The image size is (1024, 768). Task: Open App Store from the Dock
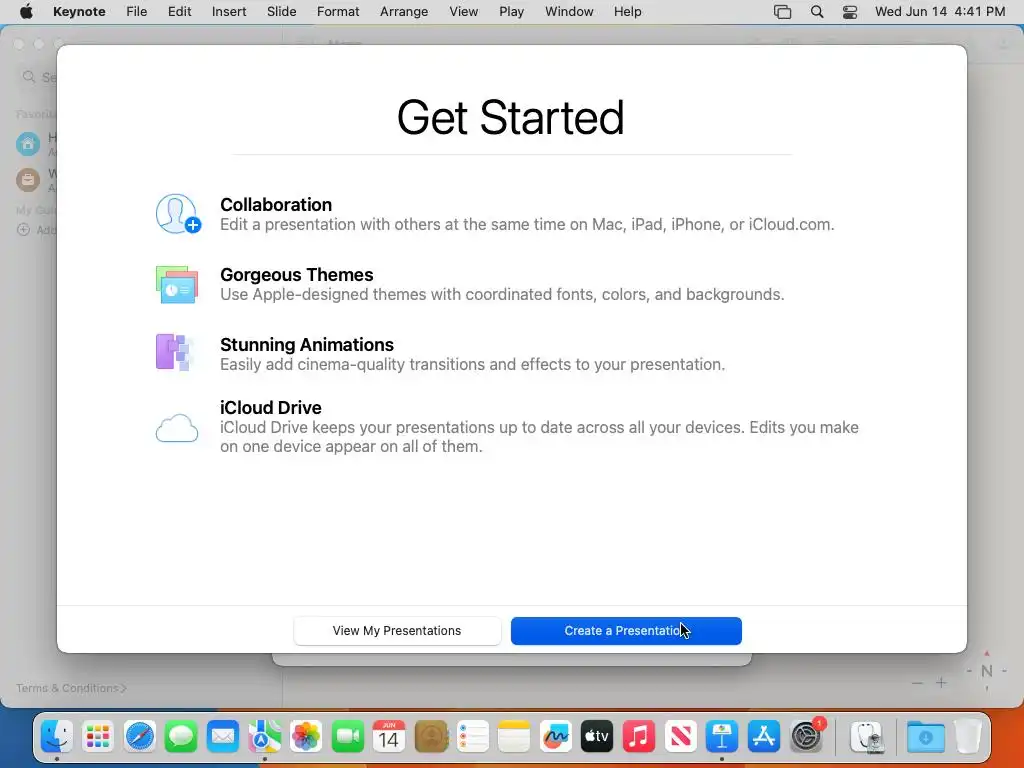click(763, 737)
